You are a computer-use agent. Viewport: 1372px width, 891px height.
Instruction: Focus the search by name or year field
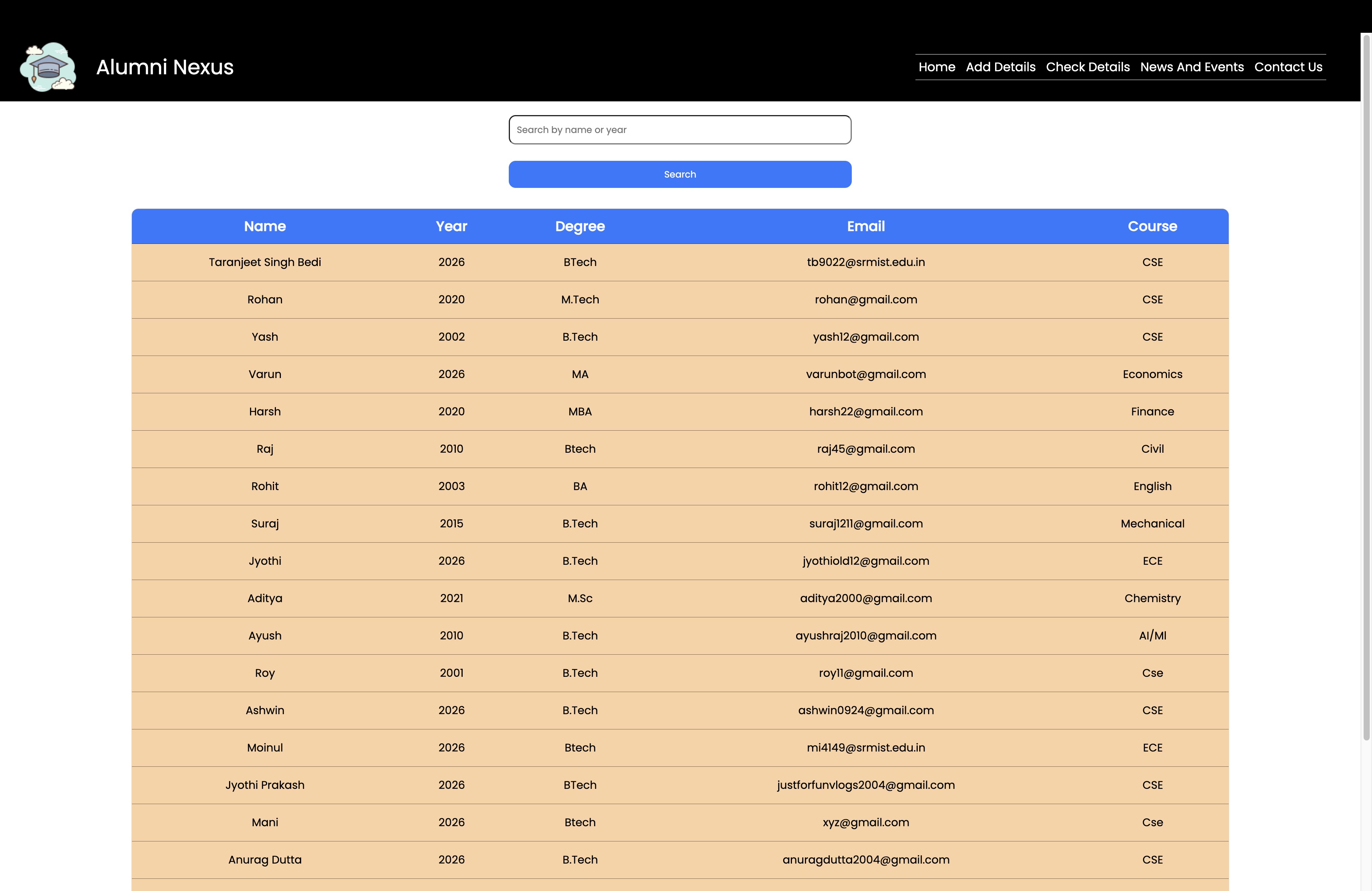pos(680,130)
